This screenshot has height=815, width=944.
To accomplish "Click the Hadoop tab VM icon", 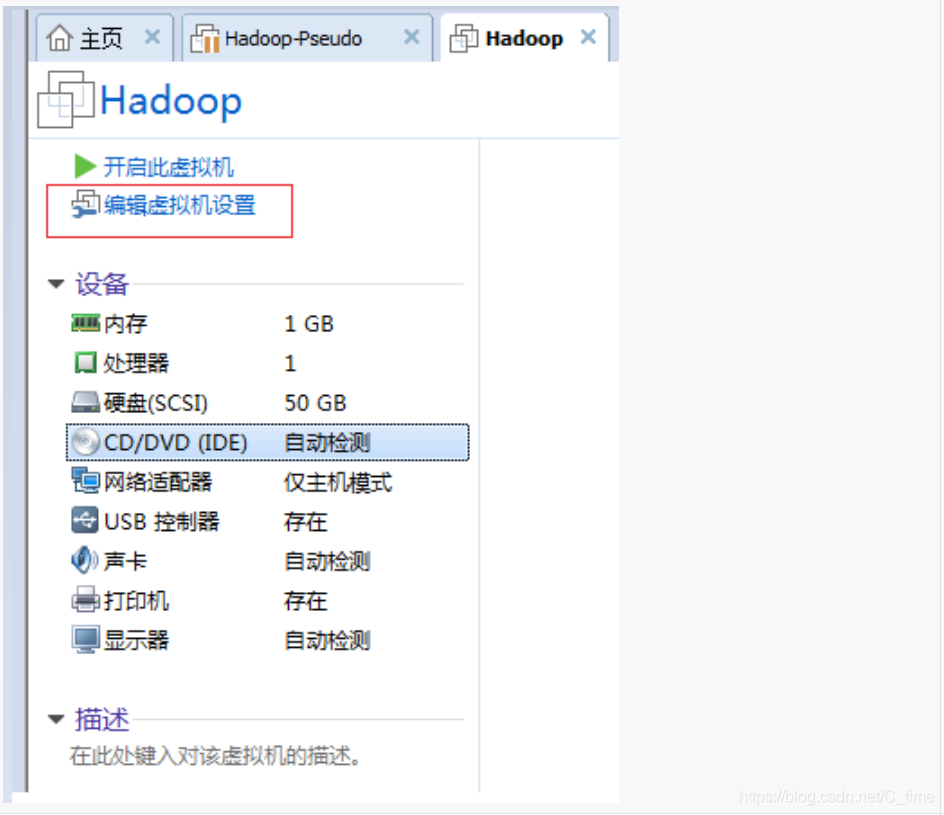I will coord(464,39).
